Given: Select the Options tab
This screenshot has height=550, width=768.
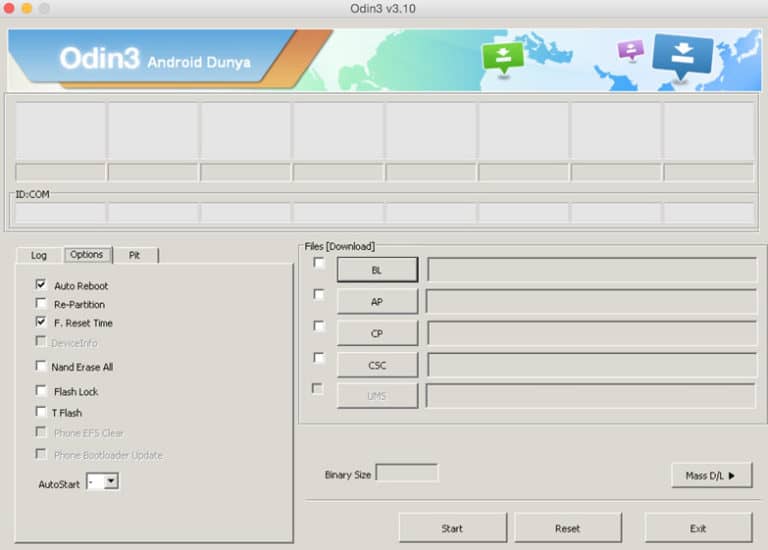Looking at the screenshot, I should pos(87,254).
